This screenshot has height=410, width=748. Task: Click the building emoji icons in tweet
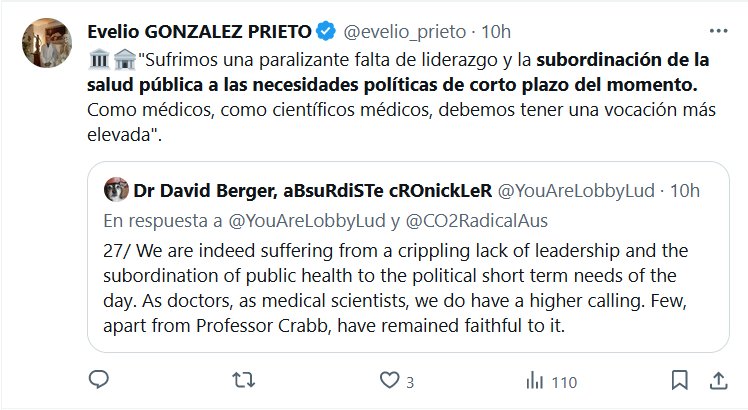pyautogui.click(x=111, y=58)
